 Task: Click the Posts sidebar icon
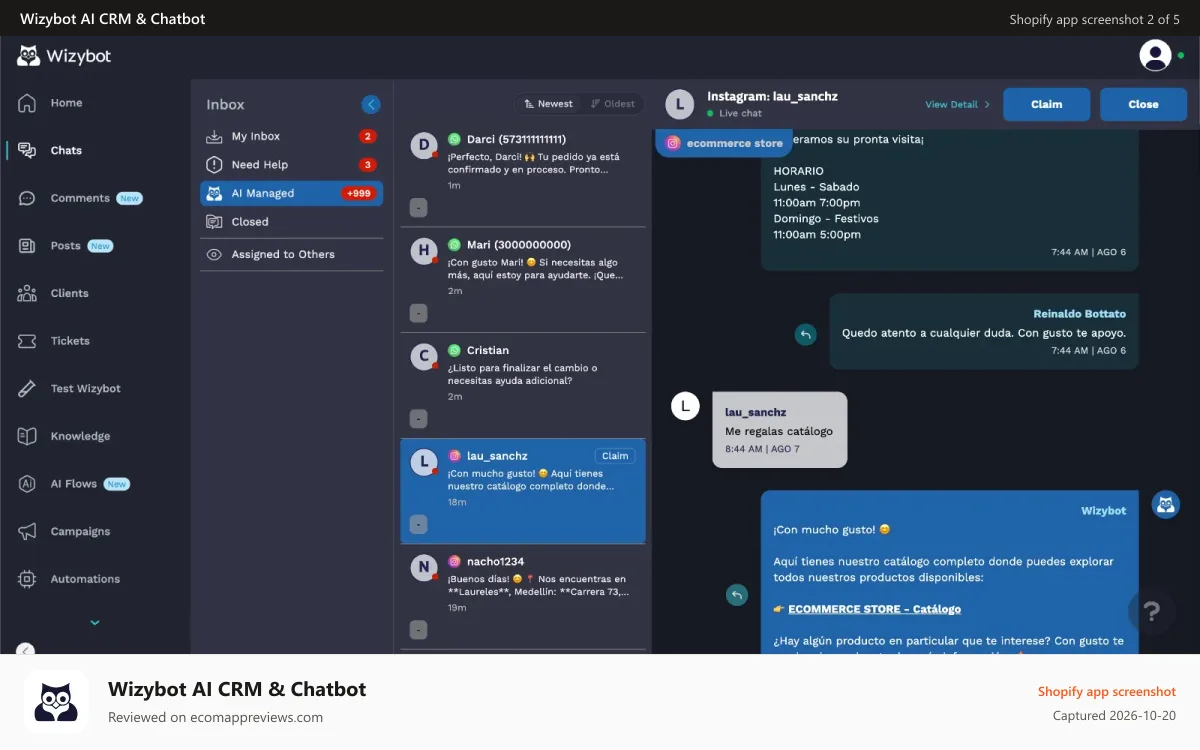point(27,246)
